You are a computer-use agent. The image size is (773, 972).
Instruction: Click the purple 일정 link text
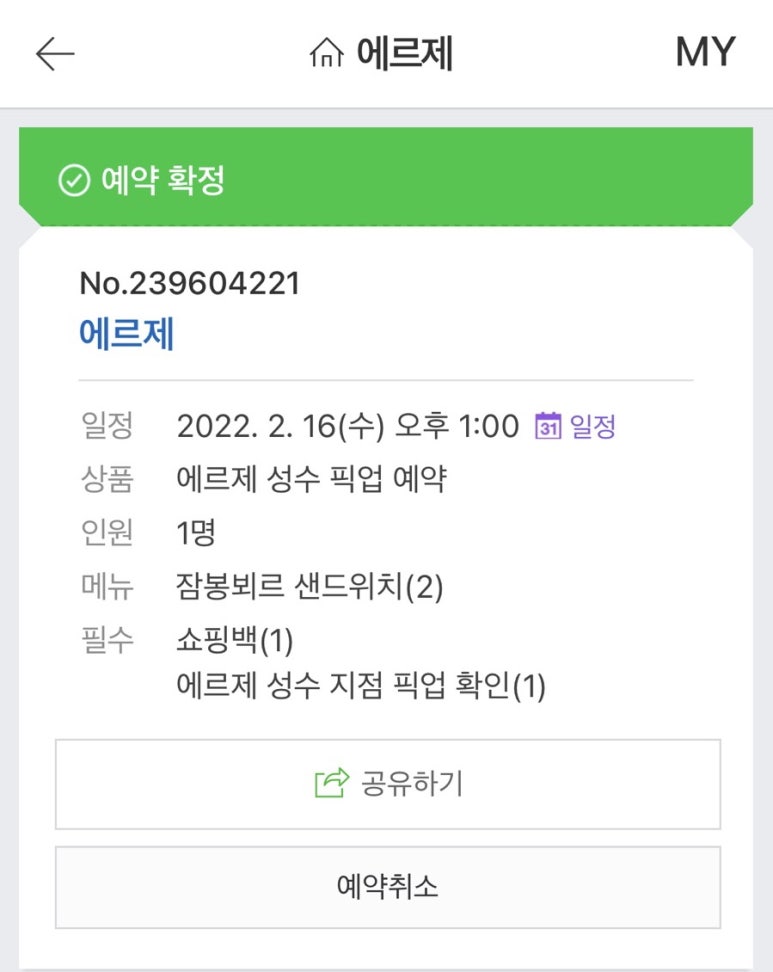(x=592, y=427)
